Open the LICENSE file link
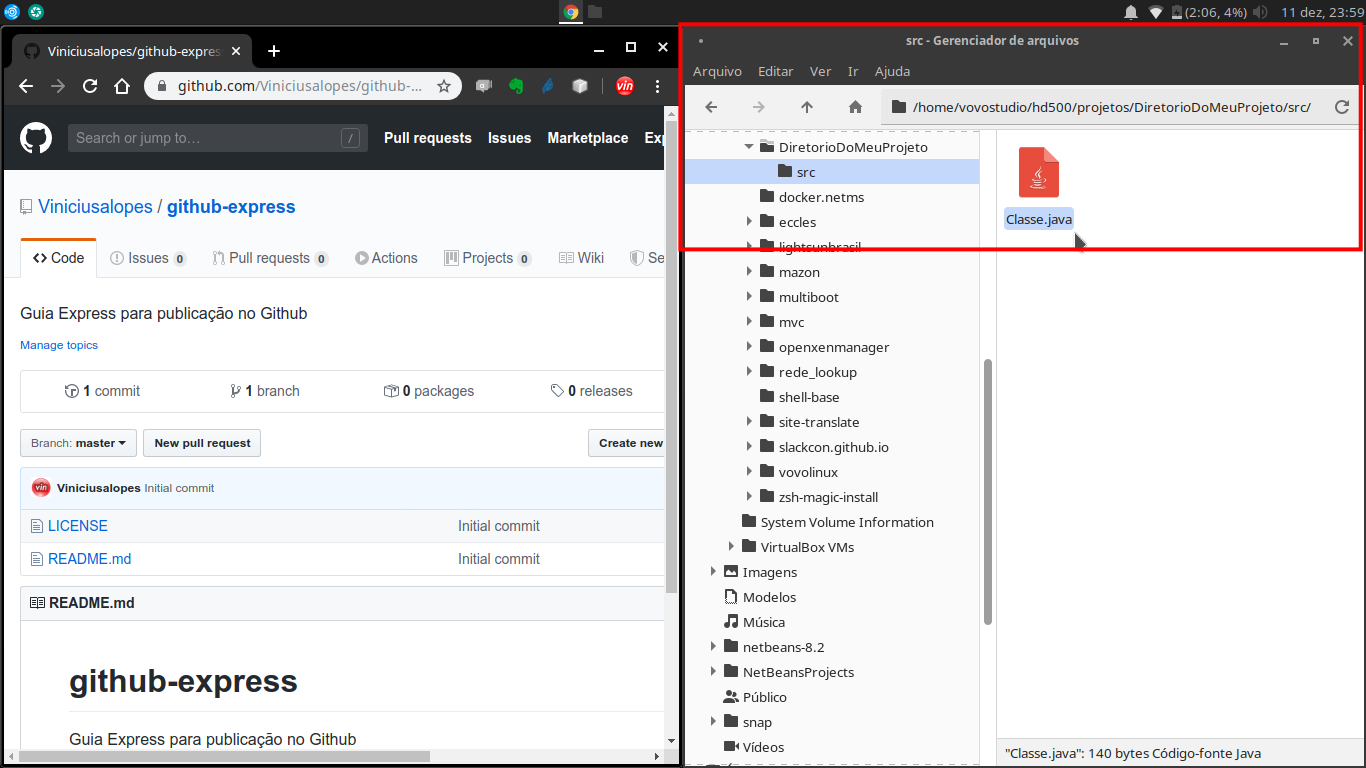1366x768 pixels. pyautogui.click(x=77, y=526)
